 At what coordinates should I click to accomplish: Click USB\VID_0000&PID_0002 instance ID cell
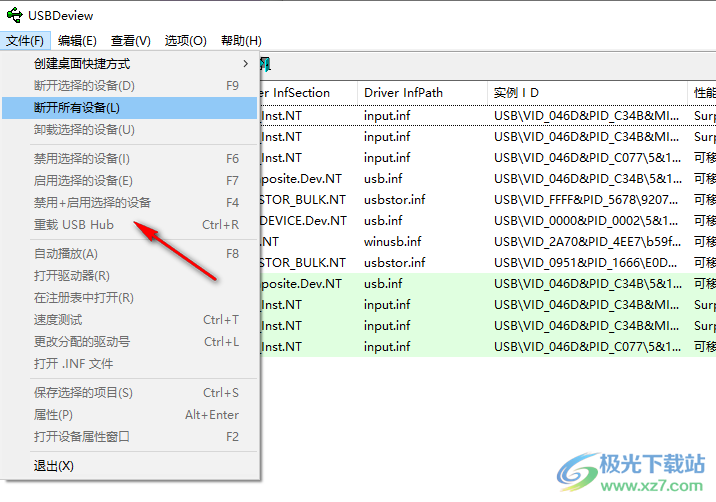[586, 221]
